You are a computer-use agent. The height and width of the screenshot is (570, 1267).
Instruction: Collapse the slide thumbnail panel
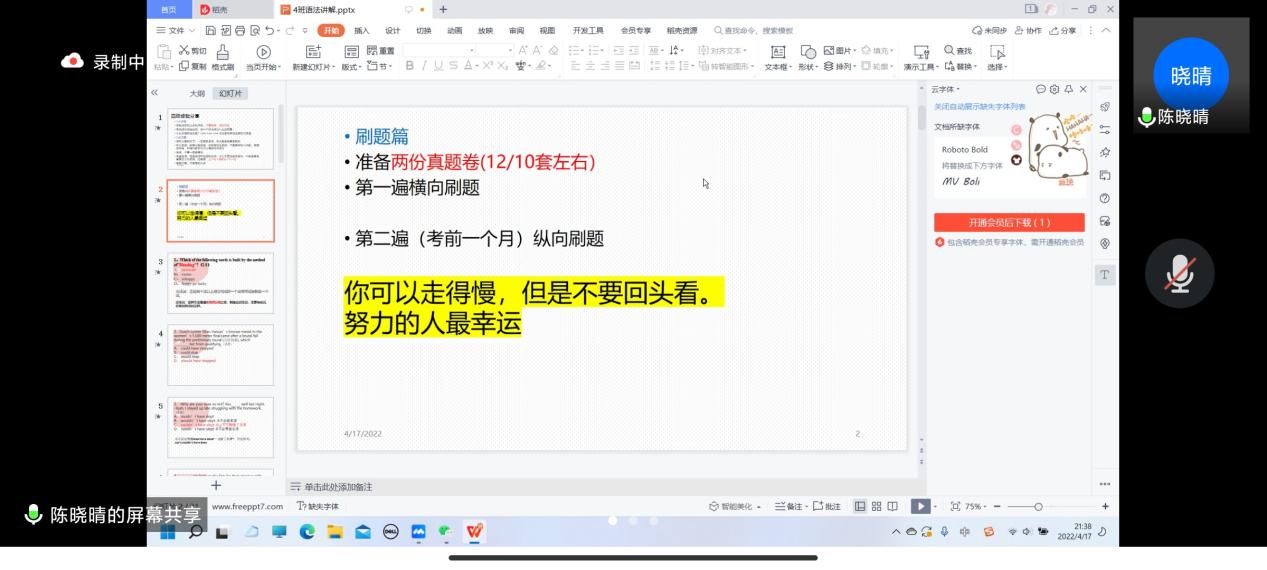(155, 92)
